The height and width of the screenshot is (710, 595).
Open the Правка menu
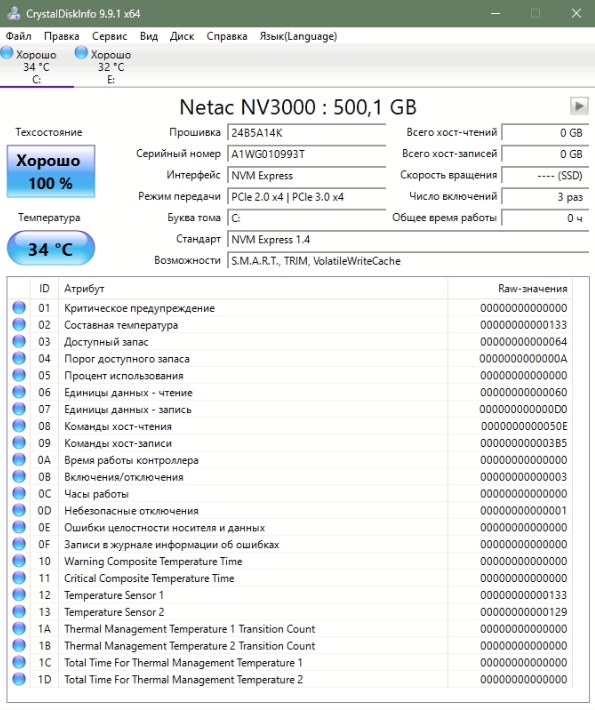coord(62,36)
